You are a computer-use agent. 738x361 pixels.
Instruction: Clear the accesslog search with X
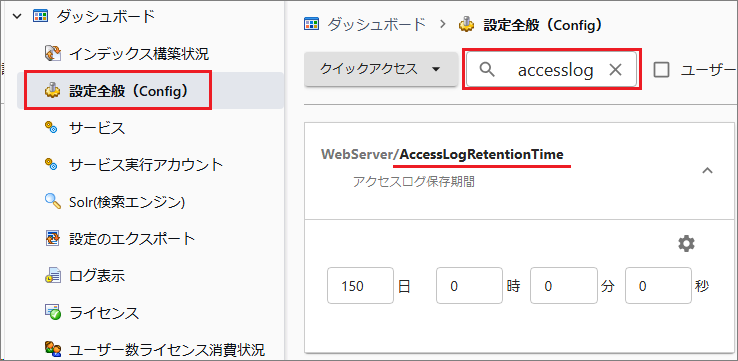tap(616, 70)
